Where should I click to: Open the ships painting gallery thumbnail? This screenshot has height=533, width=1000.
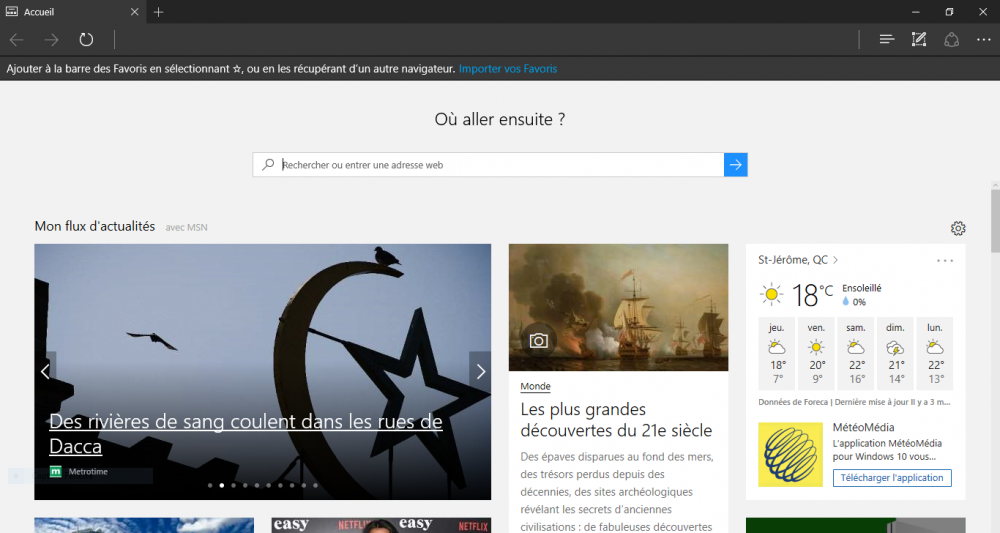click(x=618, y=307)
